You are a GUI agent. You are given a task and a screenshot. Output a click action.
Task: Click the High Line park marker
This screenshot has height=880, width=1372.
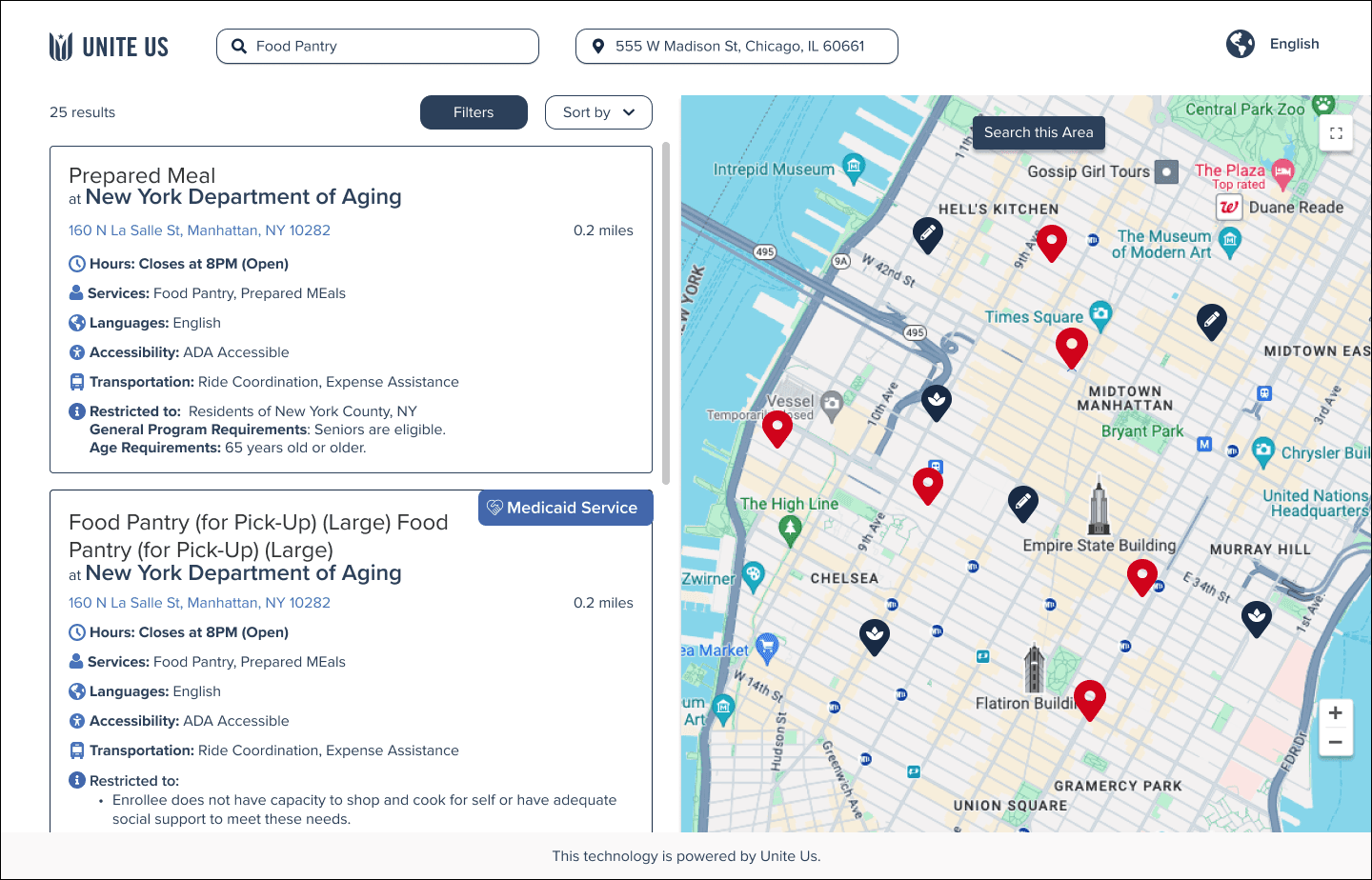tap(790, 530)
